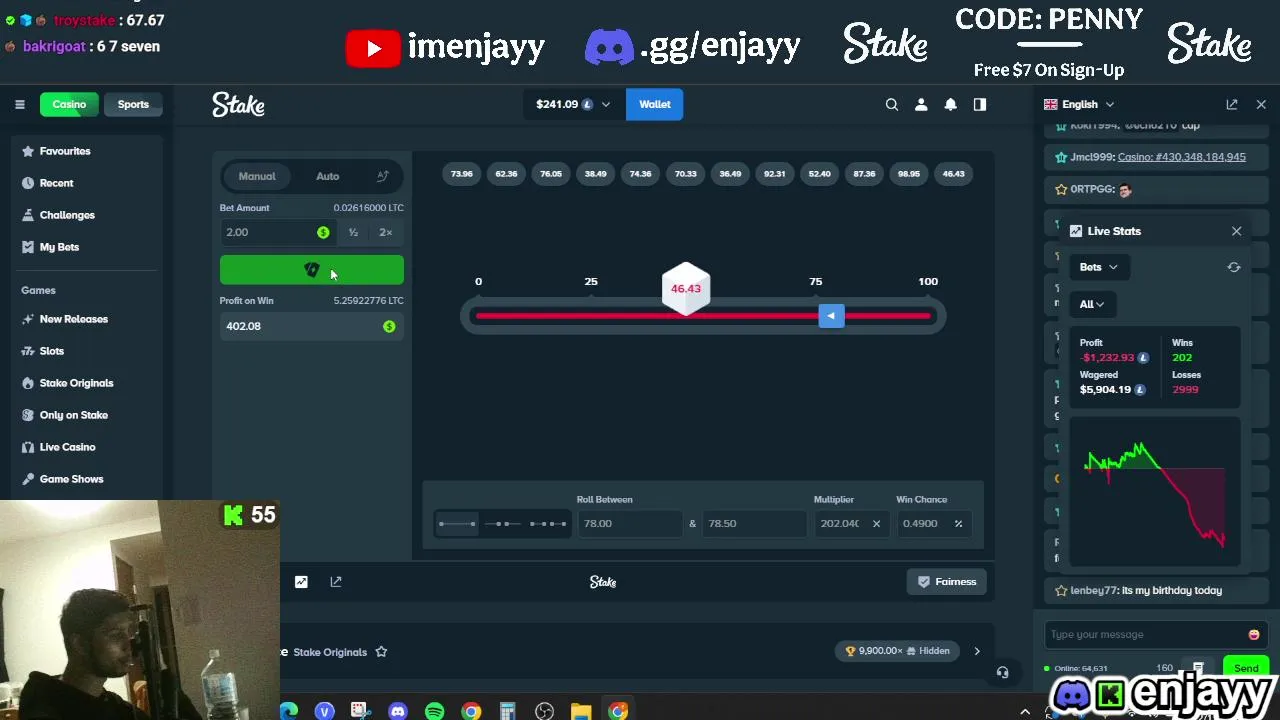Halve the bet with ½ button

(353, 232)
